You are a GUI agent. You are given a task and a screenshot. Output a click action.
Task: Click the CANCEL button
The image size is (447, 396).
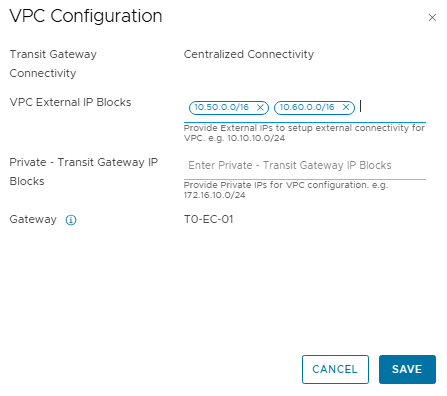point(335,369)
